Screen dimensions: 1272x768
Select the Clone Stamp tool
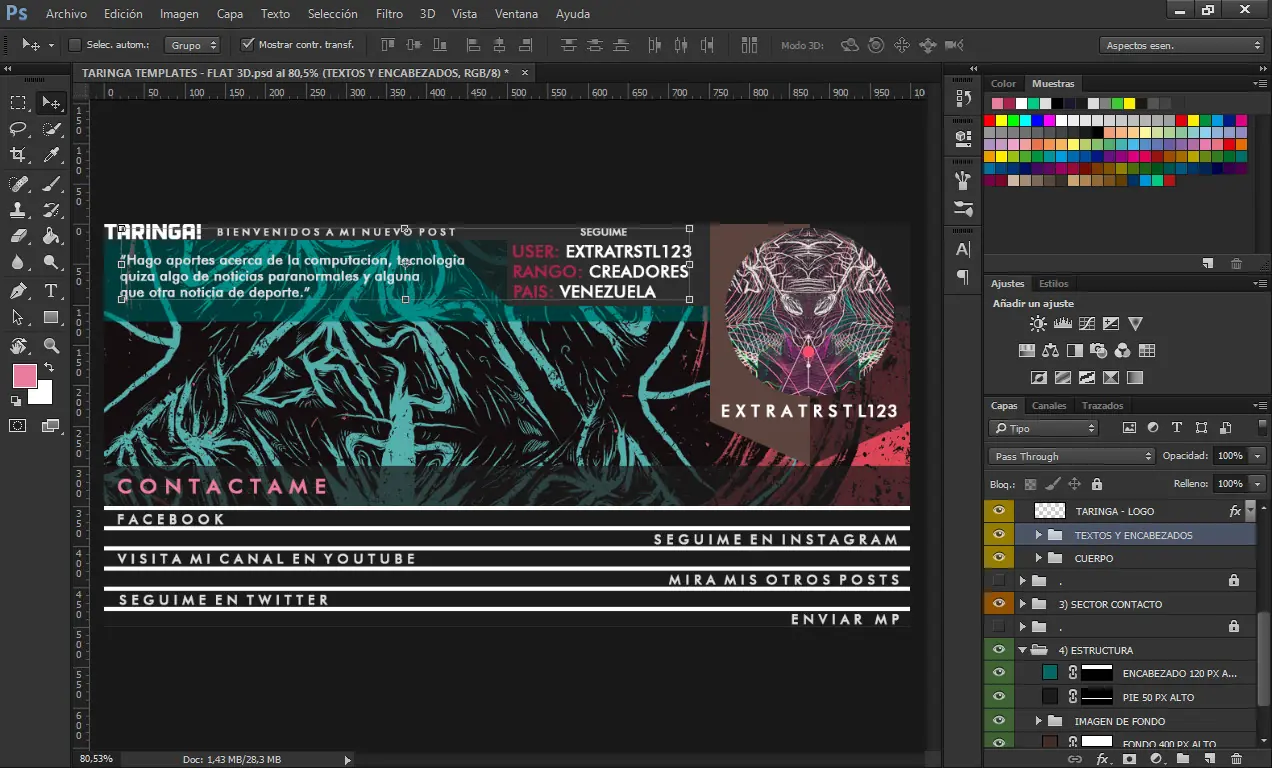(x=18, y=210)
